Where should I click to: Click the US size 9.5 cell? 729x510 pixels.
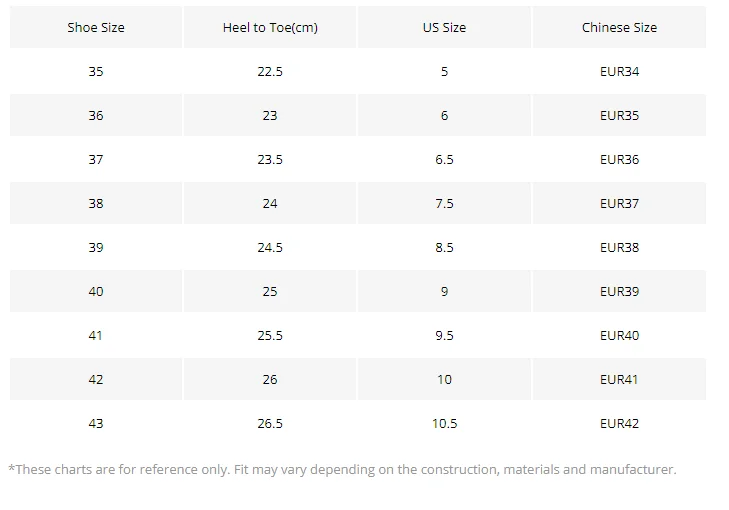click(x=444, y=335)
